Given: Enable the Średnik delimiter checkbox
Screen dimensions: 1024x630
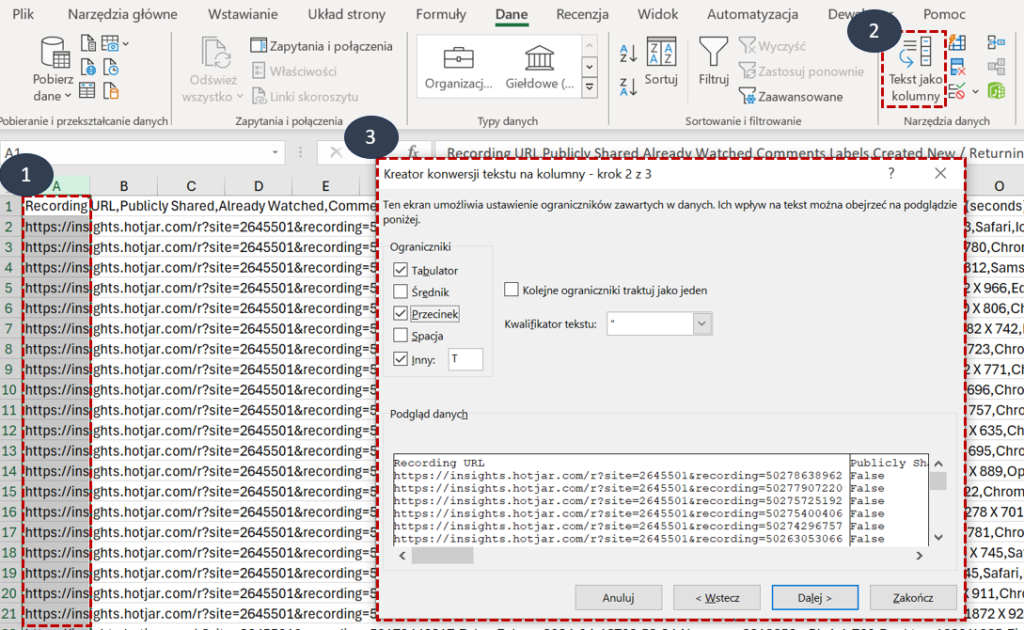Looking at the screenshot, I should [401, 292].
